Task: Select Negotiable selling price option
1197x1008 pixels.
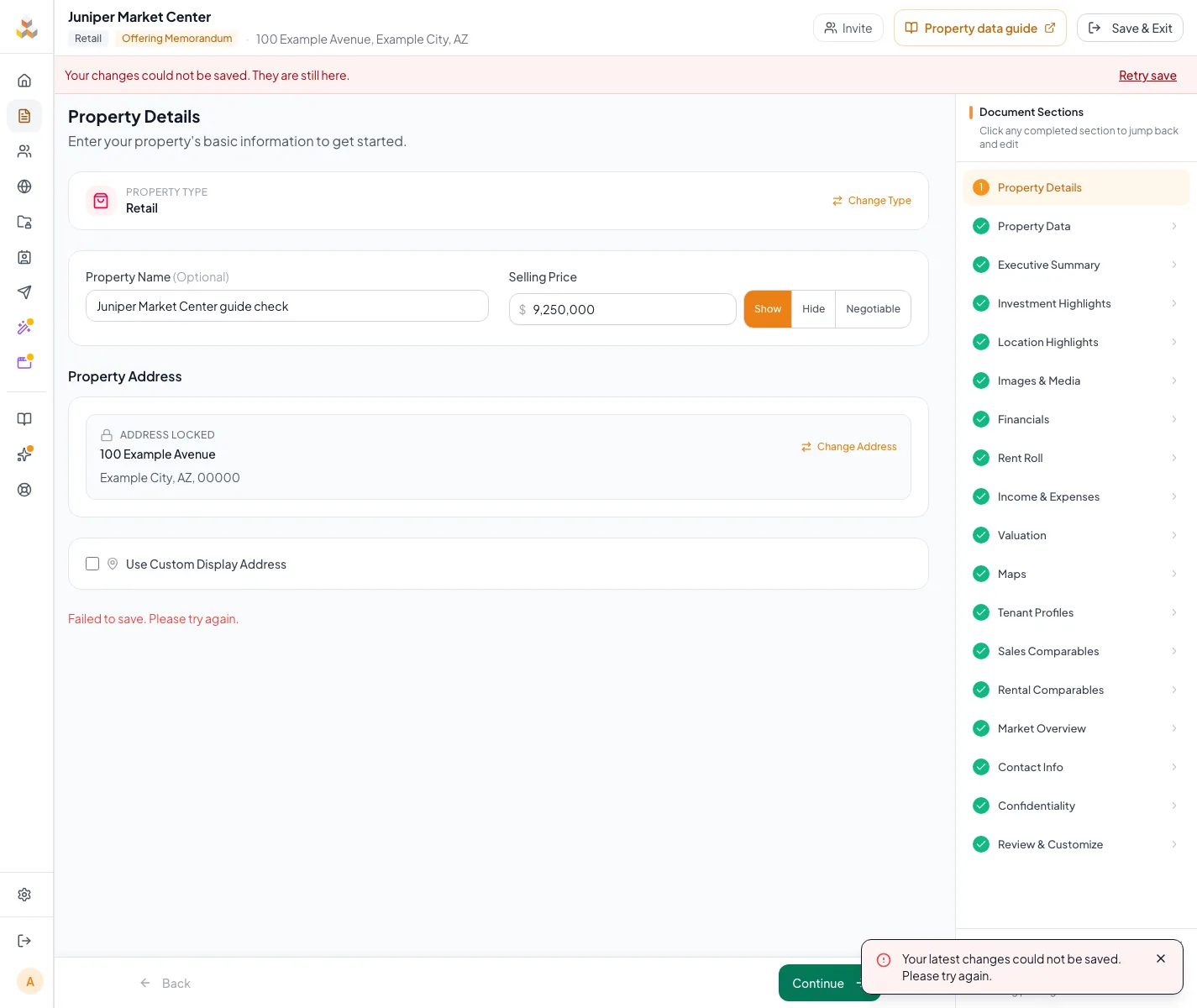Action: [x=873, y=309]
